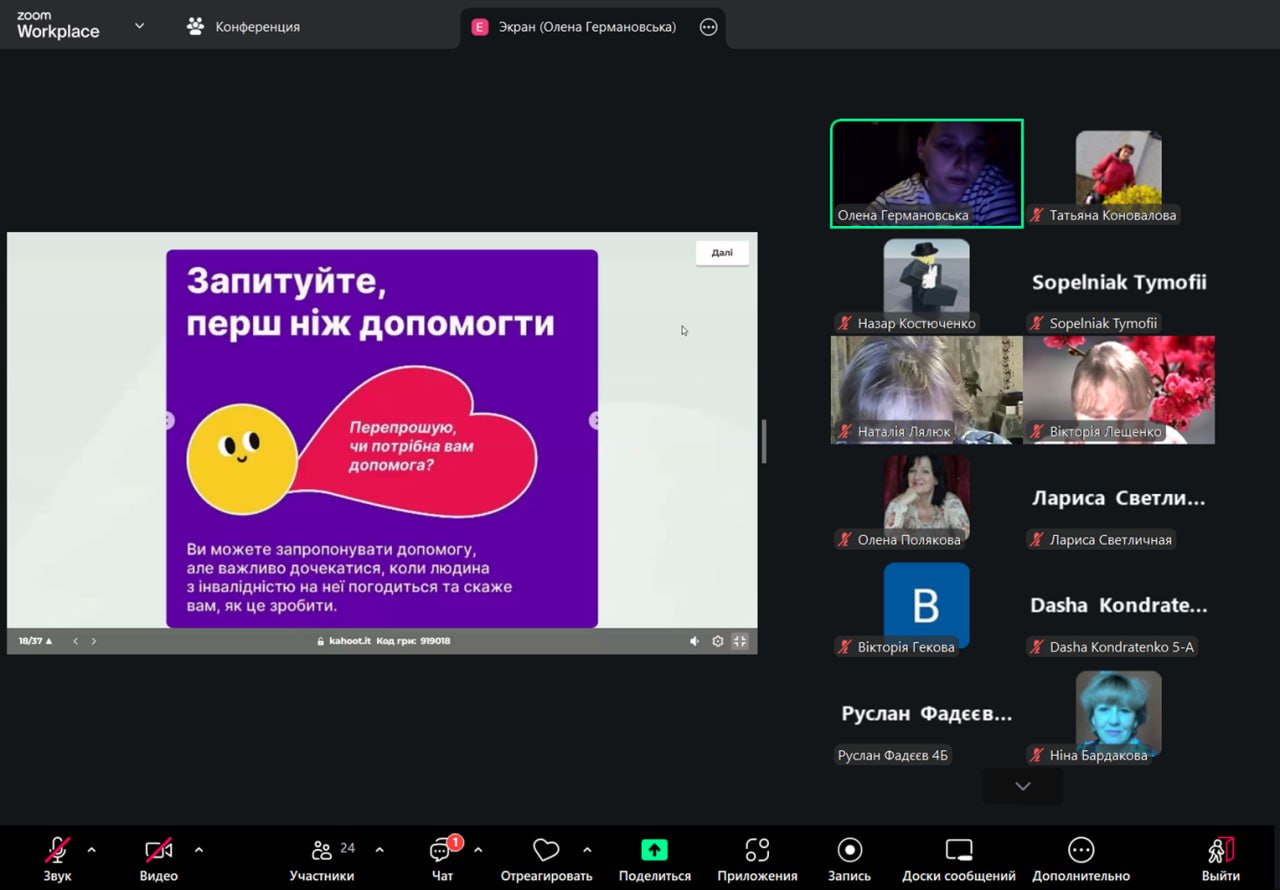Image resolution: width=1280 pixels, height=890 pixels.
Task: Start recording with the Запись icon
Action: pos(849,850)
